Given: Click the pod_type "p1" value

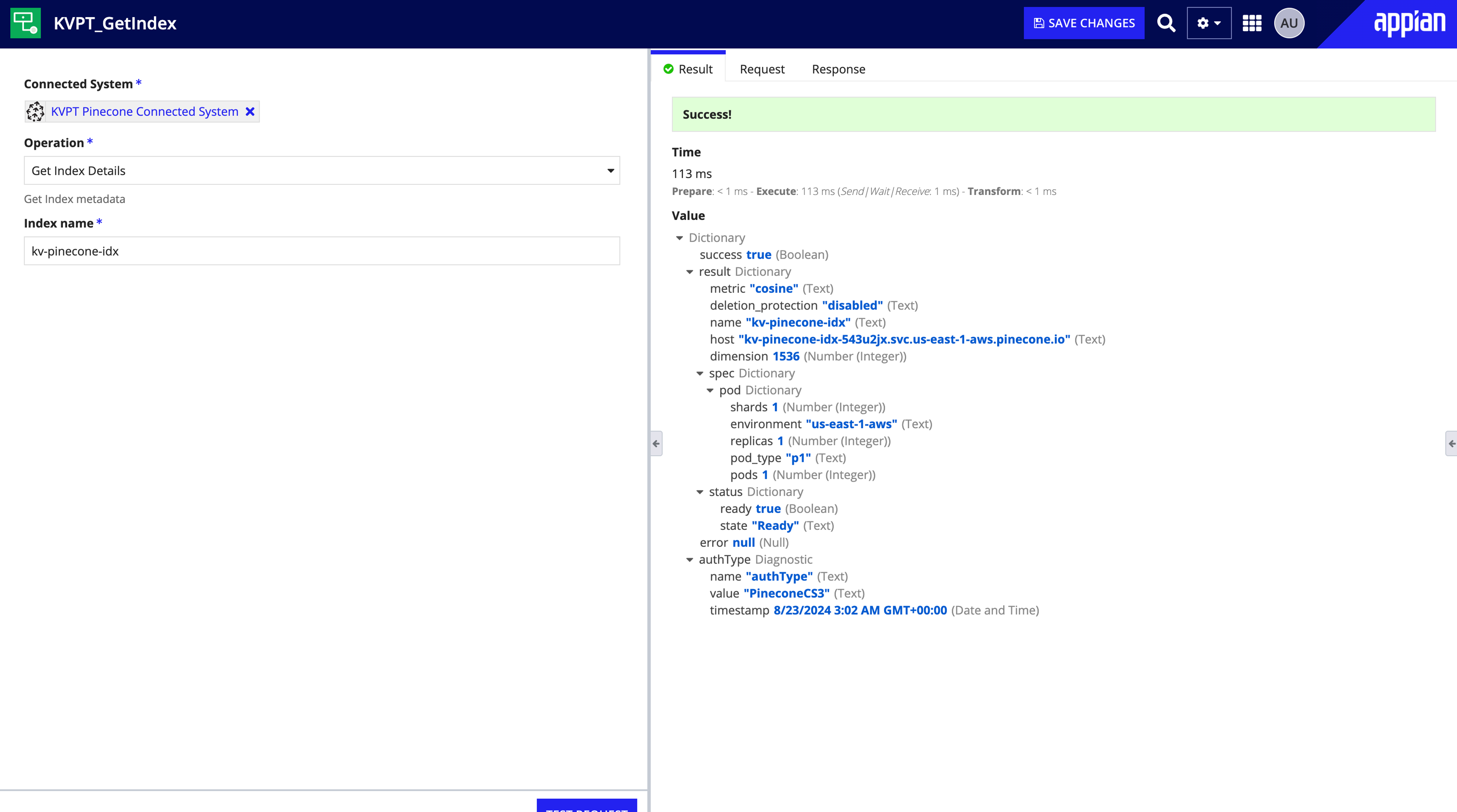Looking at the screenshot, I should pyautogui.click(x=798, y=458).
